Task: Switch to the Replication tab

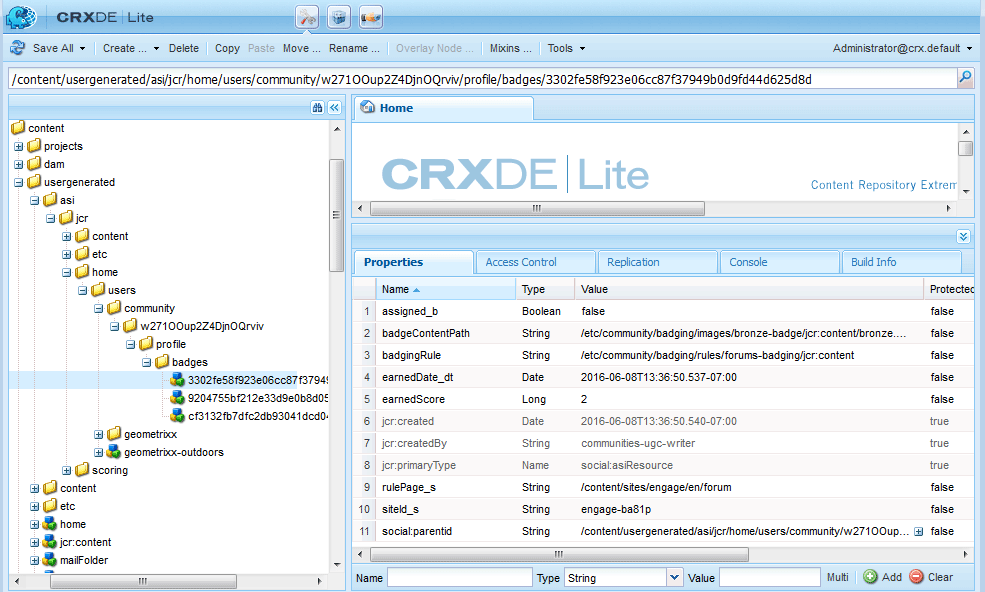Action: click(657, 262)
